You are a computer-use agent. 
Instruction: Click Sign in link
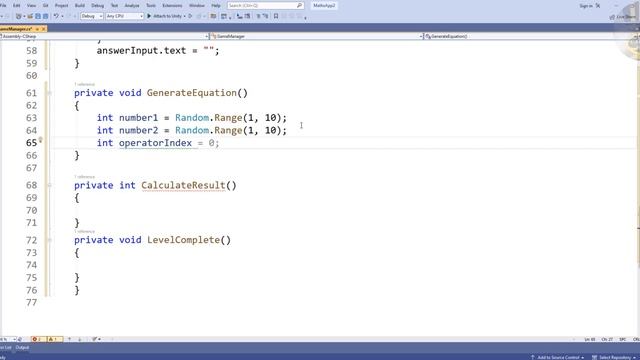[586, 6]
